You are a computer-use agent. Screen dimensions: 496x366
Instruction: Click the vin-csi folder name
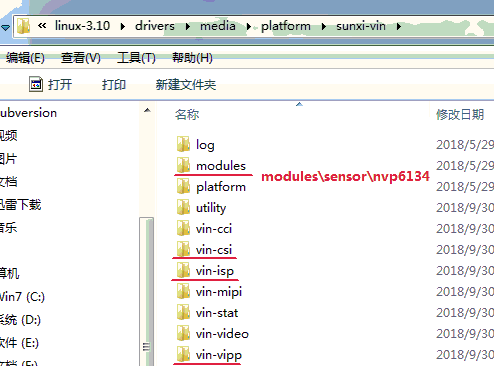point(214,250)
